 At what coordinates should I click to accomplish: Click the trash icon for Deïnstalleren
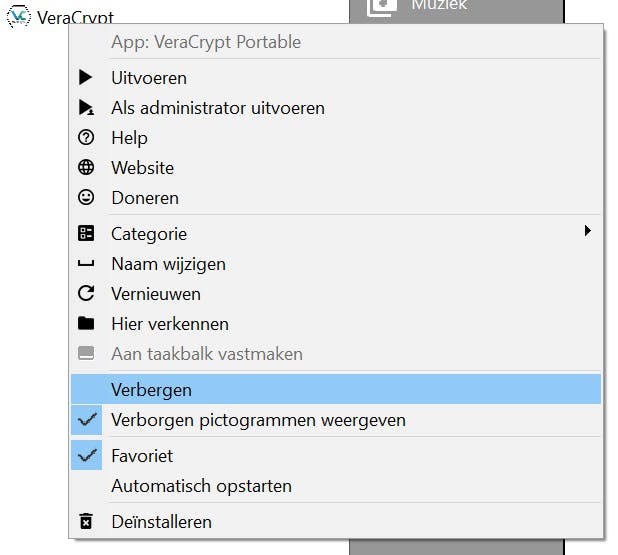click(x=86, y=521)
